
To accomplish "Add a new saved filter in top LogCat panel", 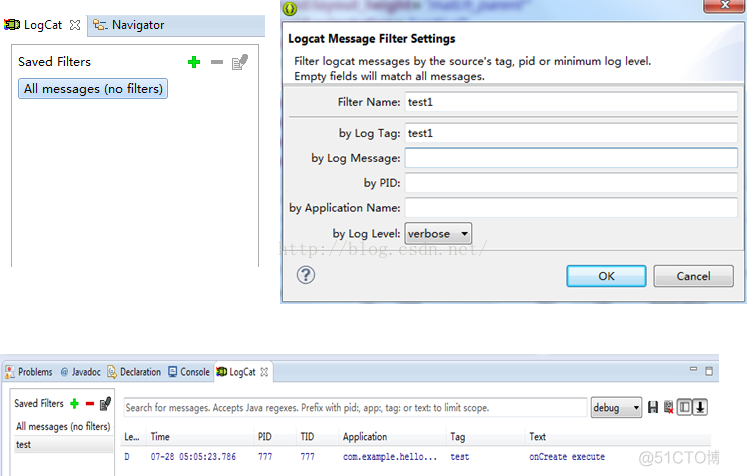I will pos(194,62).
